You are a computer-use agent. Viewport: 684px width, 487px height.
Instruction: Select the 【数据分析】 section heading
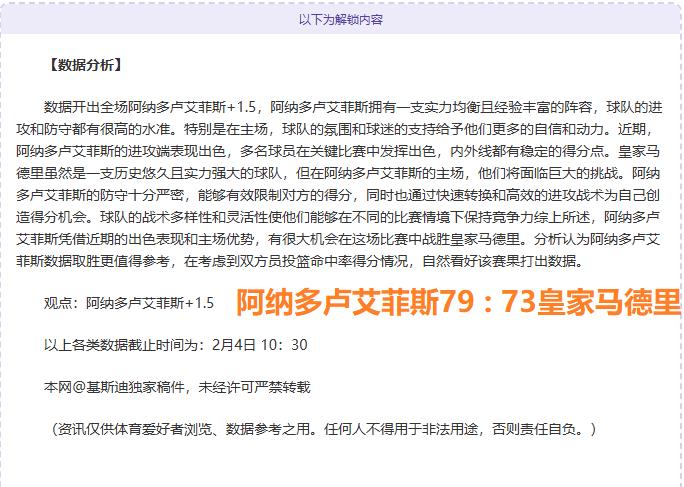point(85,65)
